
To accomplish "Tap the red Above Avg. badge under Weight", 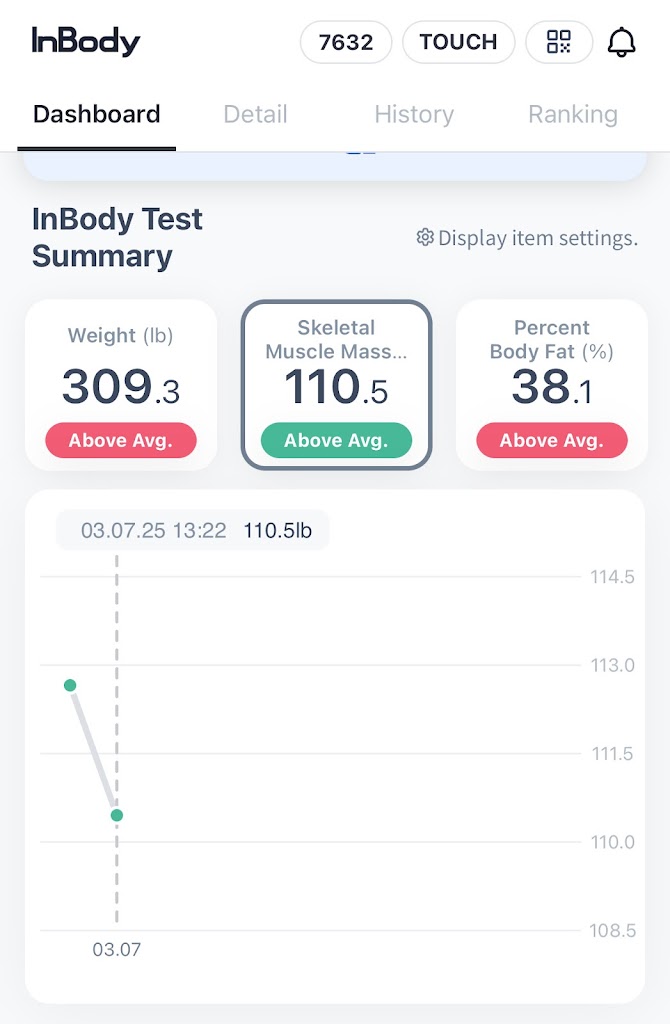I will click(121, 440).
